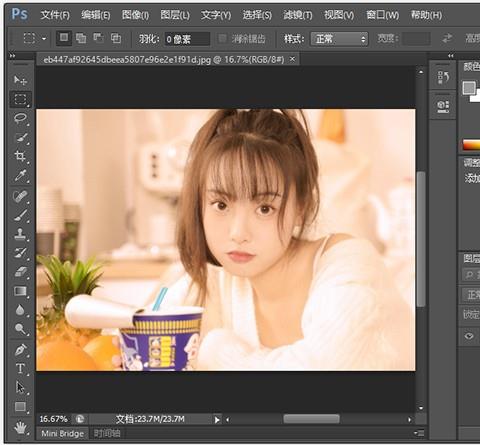Screen dimensions: 480x445
Task: Select the Lasso tool
Action: [20, 118]
